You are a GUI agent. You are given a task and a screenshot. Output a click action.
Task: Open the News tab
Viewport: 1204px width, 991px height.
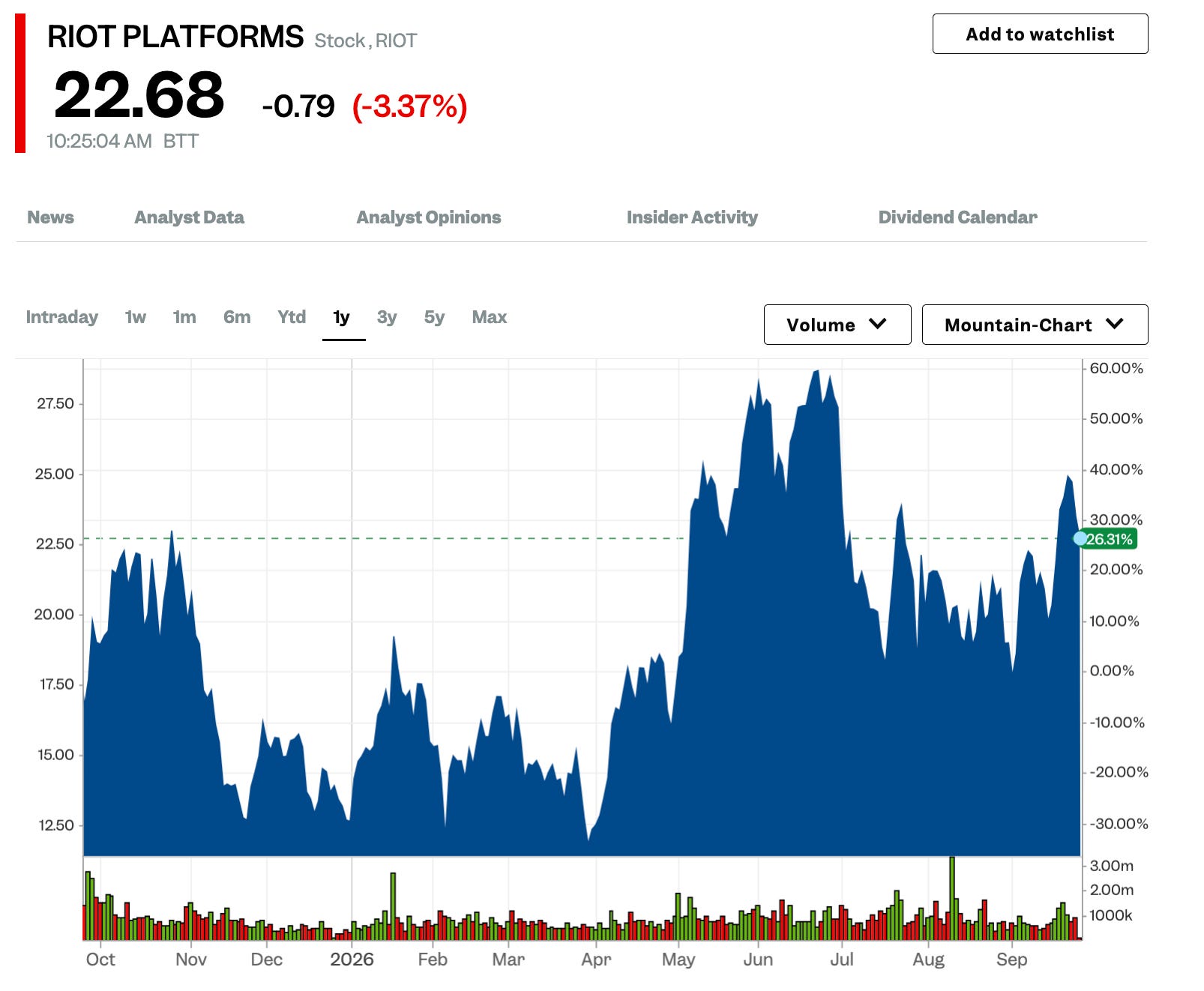pyautogui.click(x=50, y=217)
